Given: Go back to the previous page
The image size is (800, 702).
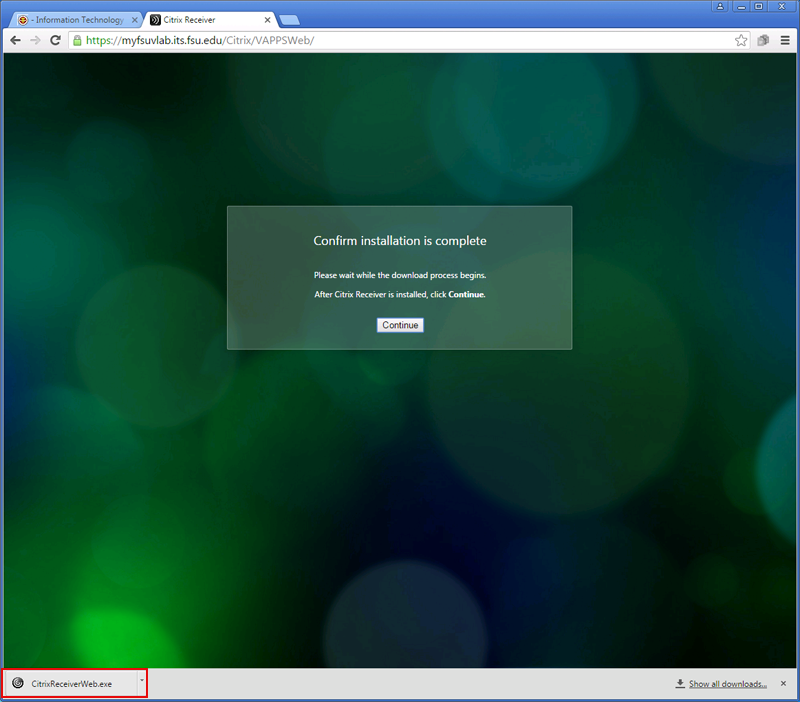Looking at the screenshot, I should coord(16,40).
